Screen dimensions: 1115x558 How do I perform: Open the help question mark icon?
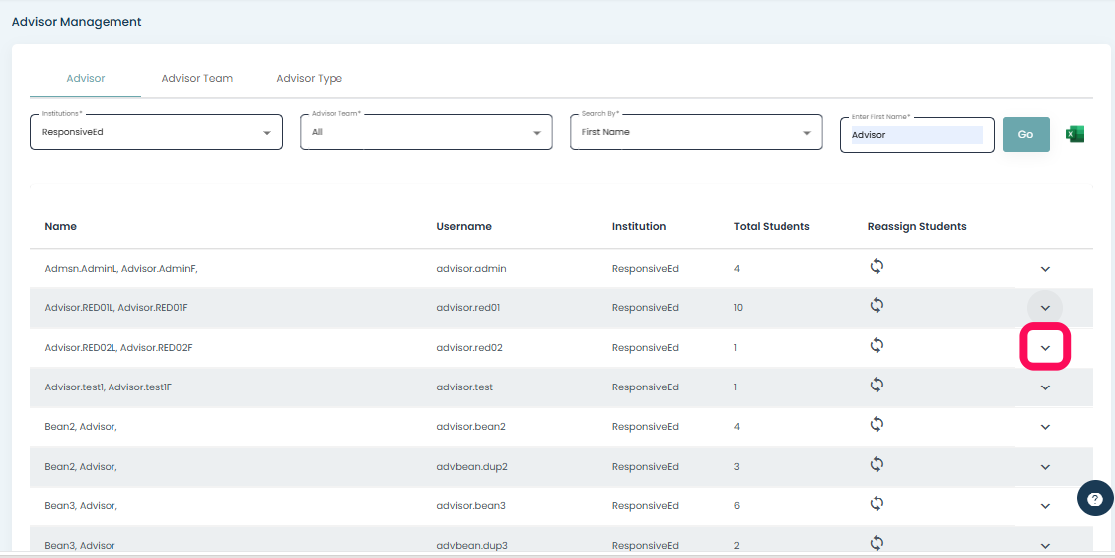click(x=1095, y=499)
